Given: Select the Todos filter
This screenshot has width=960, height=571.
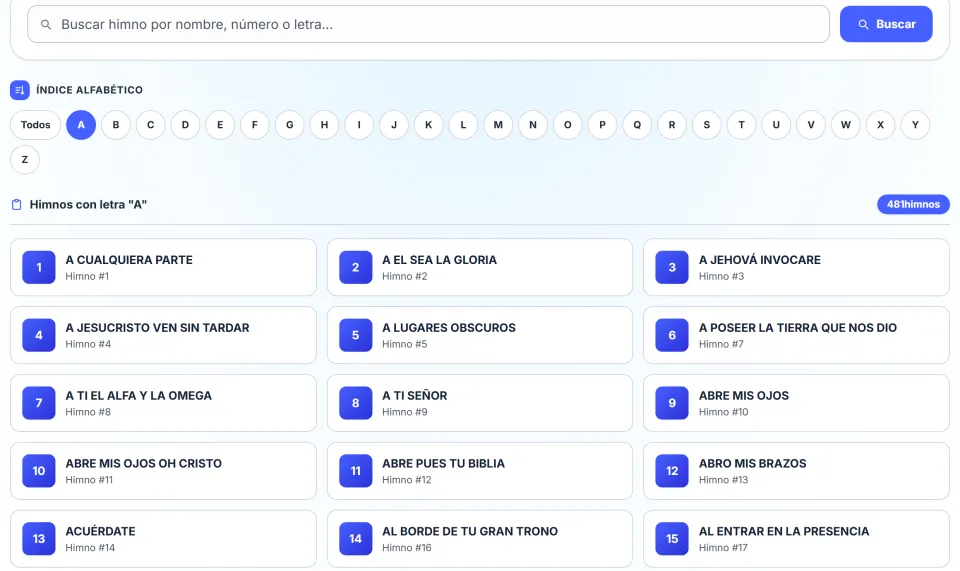Looking at the screenshot, I should (x=36, y=125).
